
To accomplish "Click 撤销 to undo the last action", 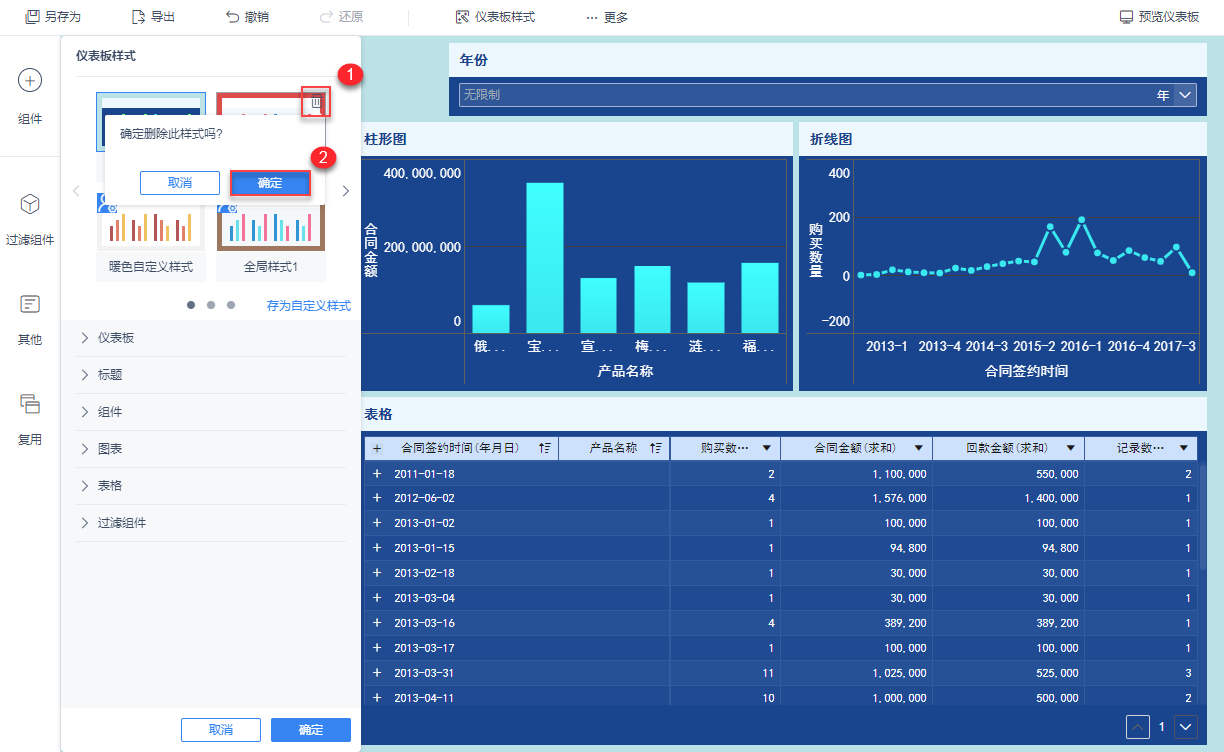I will pyautogui.click(x=247, y=17).
